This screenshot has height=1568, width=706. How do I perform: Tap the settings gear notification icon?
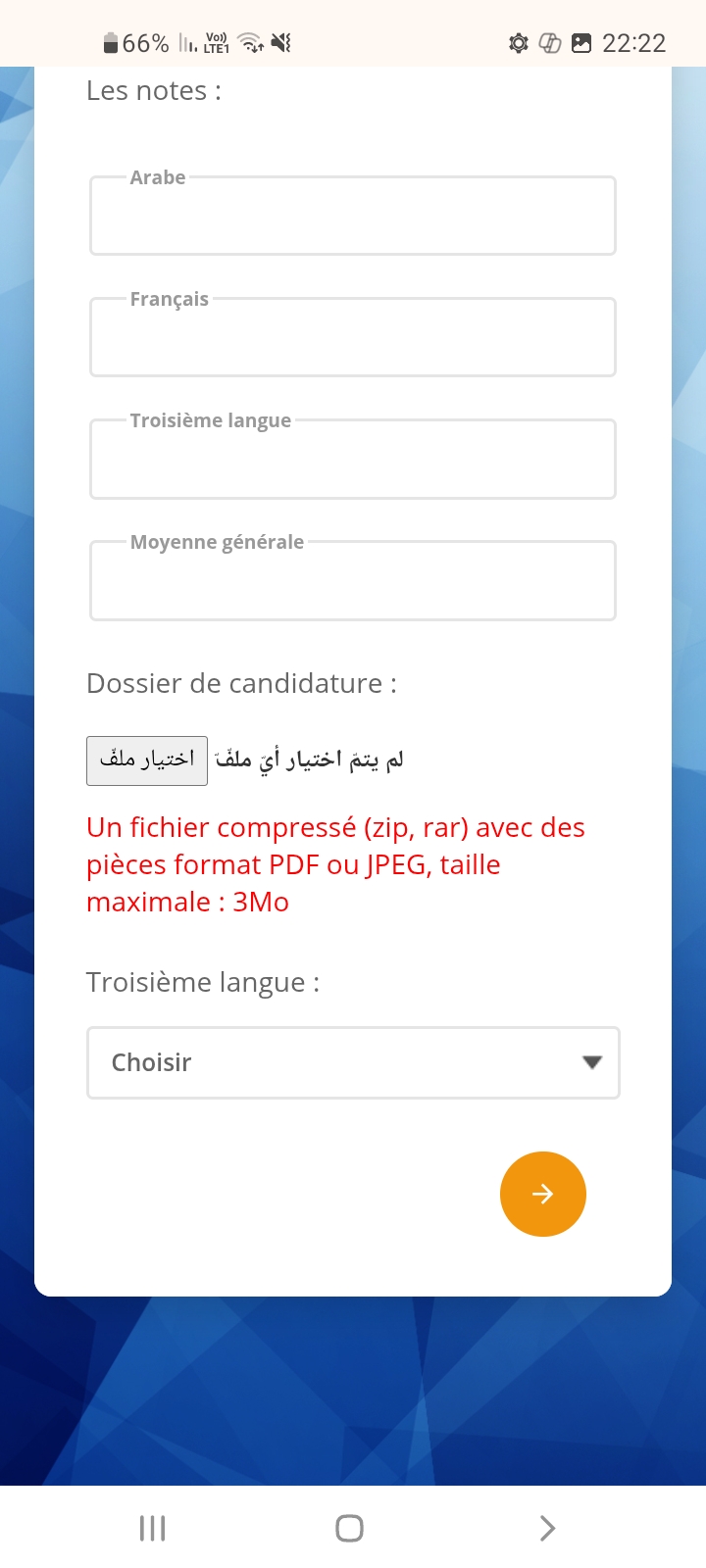coord(519,43)
